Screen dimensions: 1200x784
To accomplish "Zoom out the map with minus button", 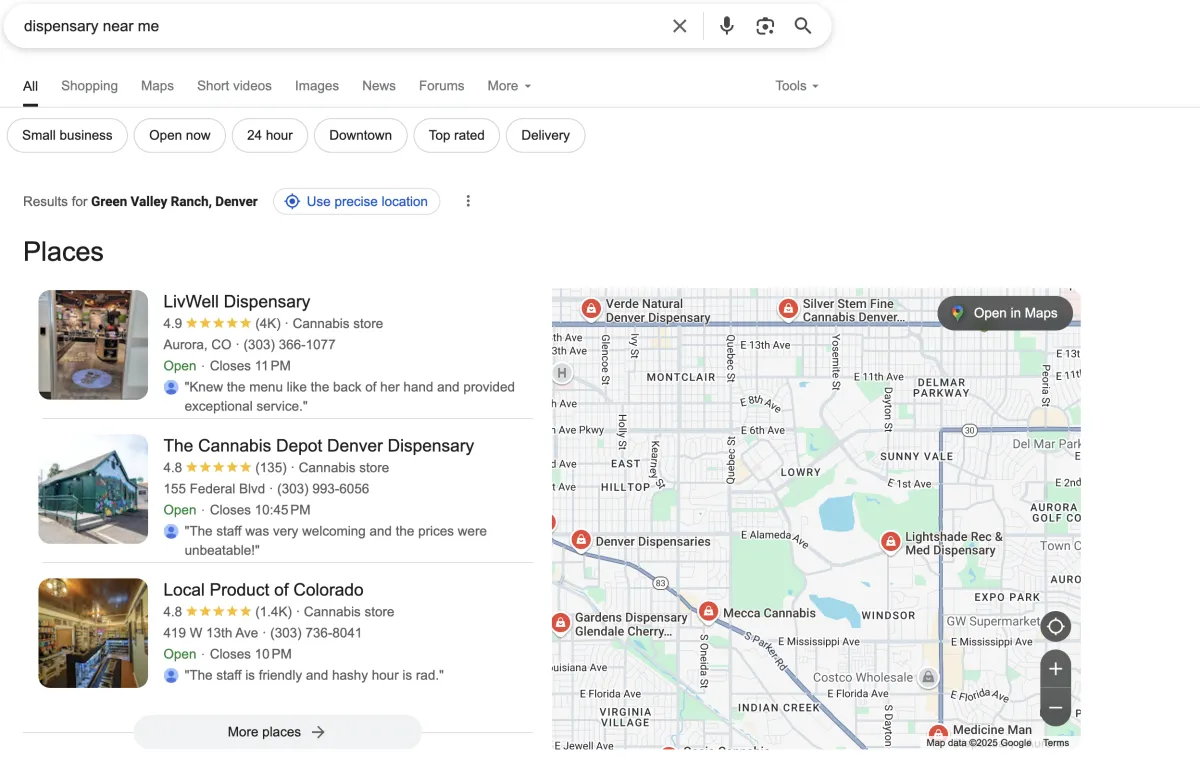I will click(x=1055, y=707).
